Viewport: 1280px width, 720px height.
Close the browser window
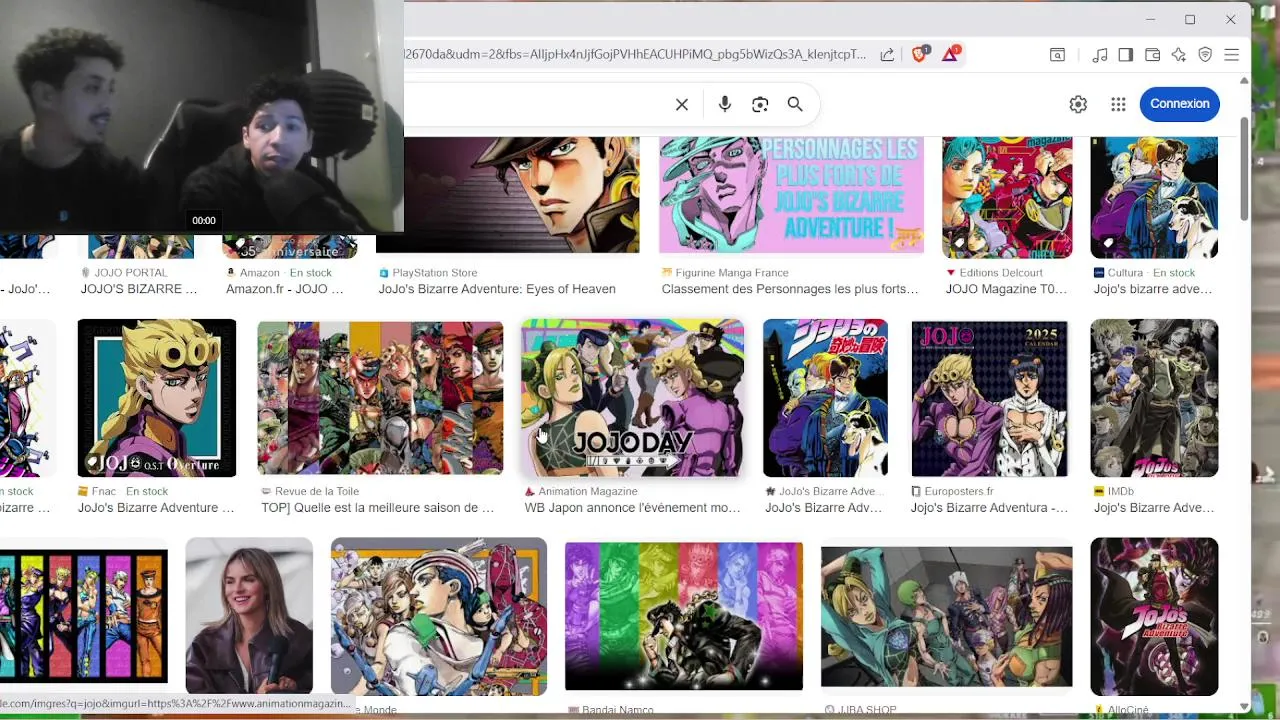coord(1231,19)
